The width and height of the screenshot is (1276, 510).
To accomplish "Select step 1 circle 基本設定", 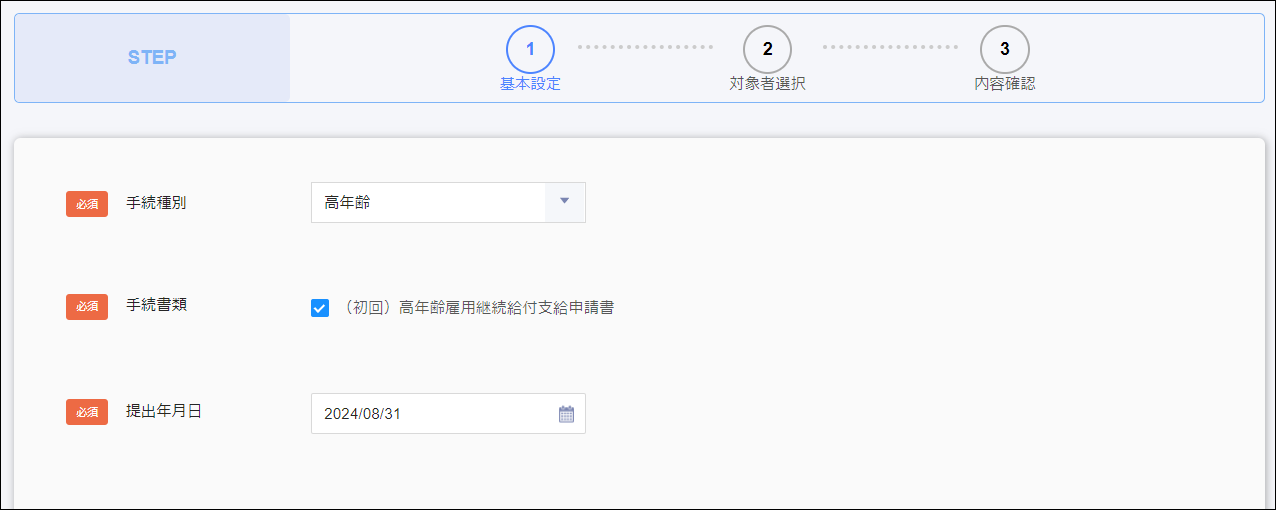I will click(x=530, y=49).
